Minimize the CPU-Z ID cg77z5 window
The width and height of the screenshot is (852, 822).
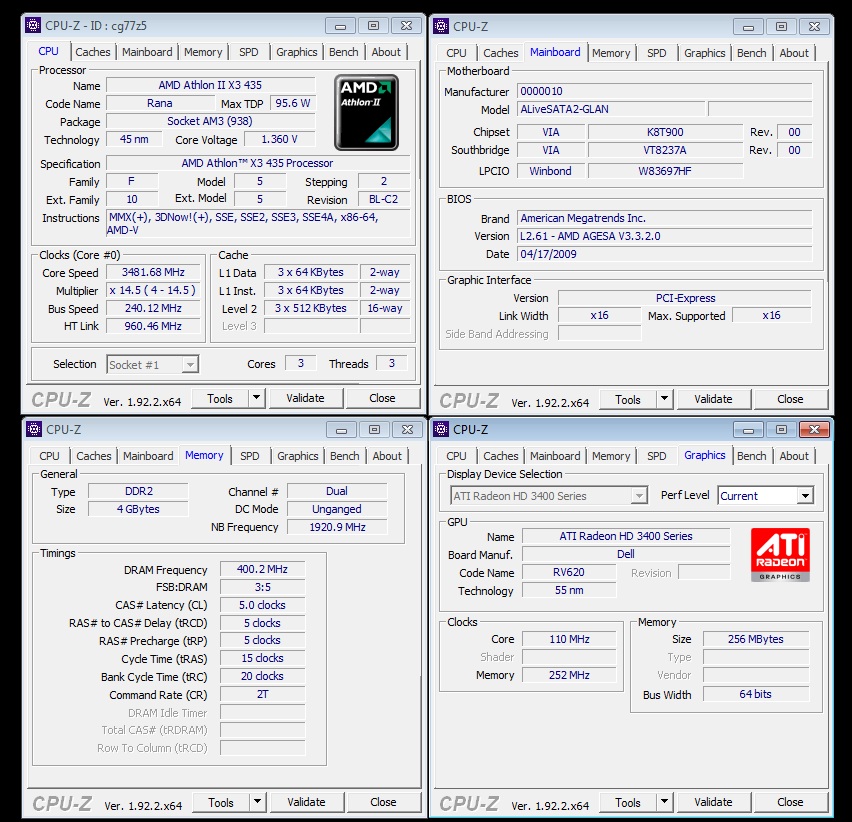click(340, 26)
